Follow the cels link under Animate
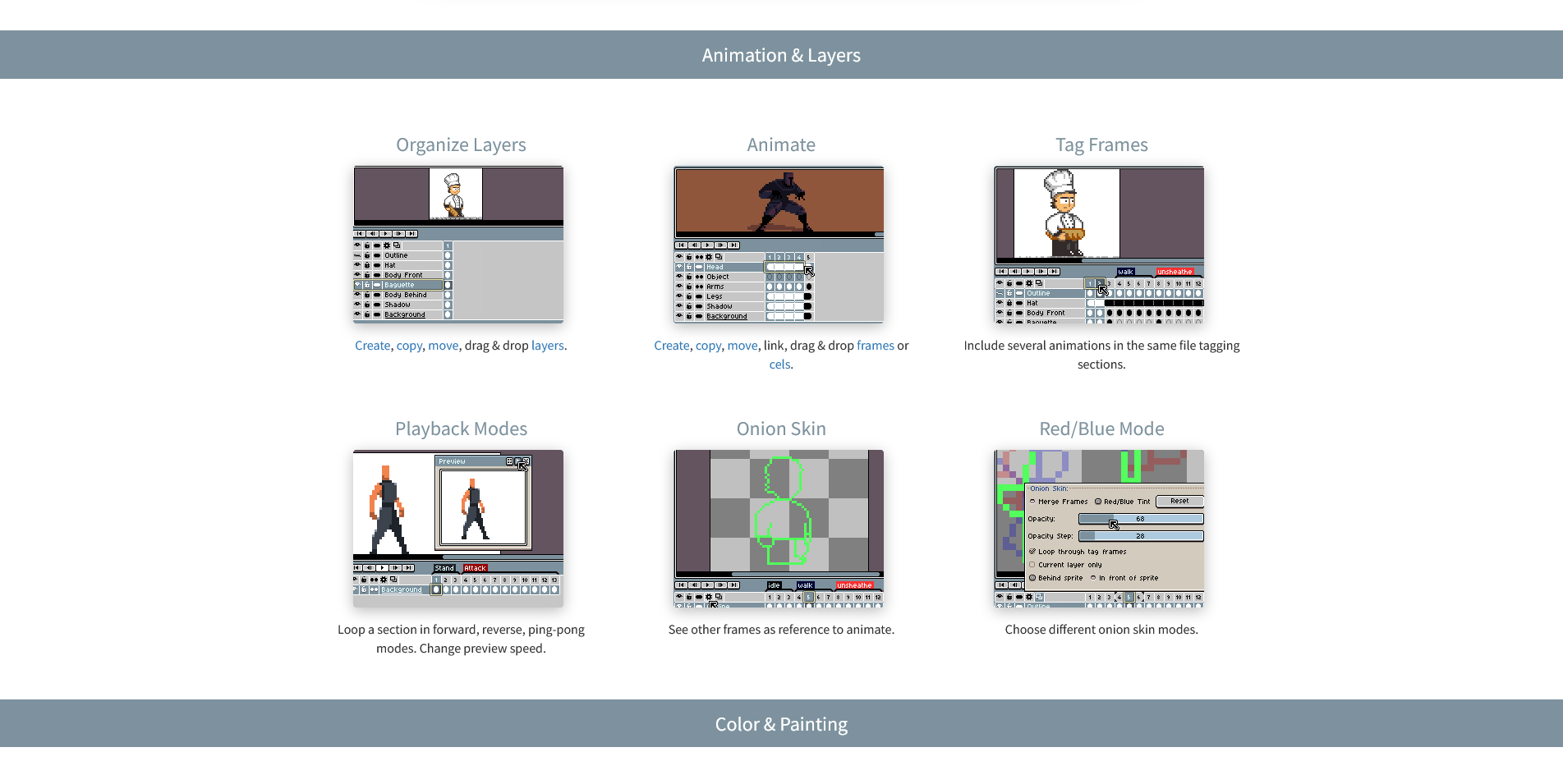Image resolution: width=1563 pixels, height=784 pixels. click(x=779, y=364)
